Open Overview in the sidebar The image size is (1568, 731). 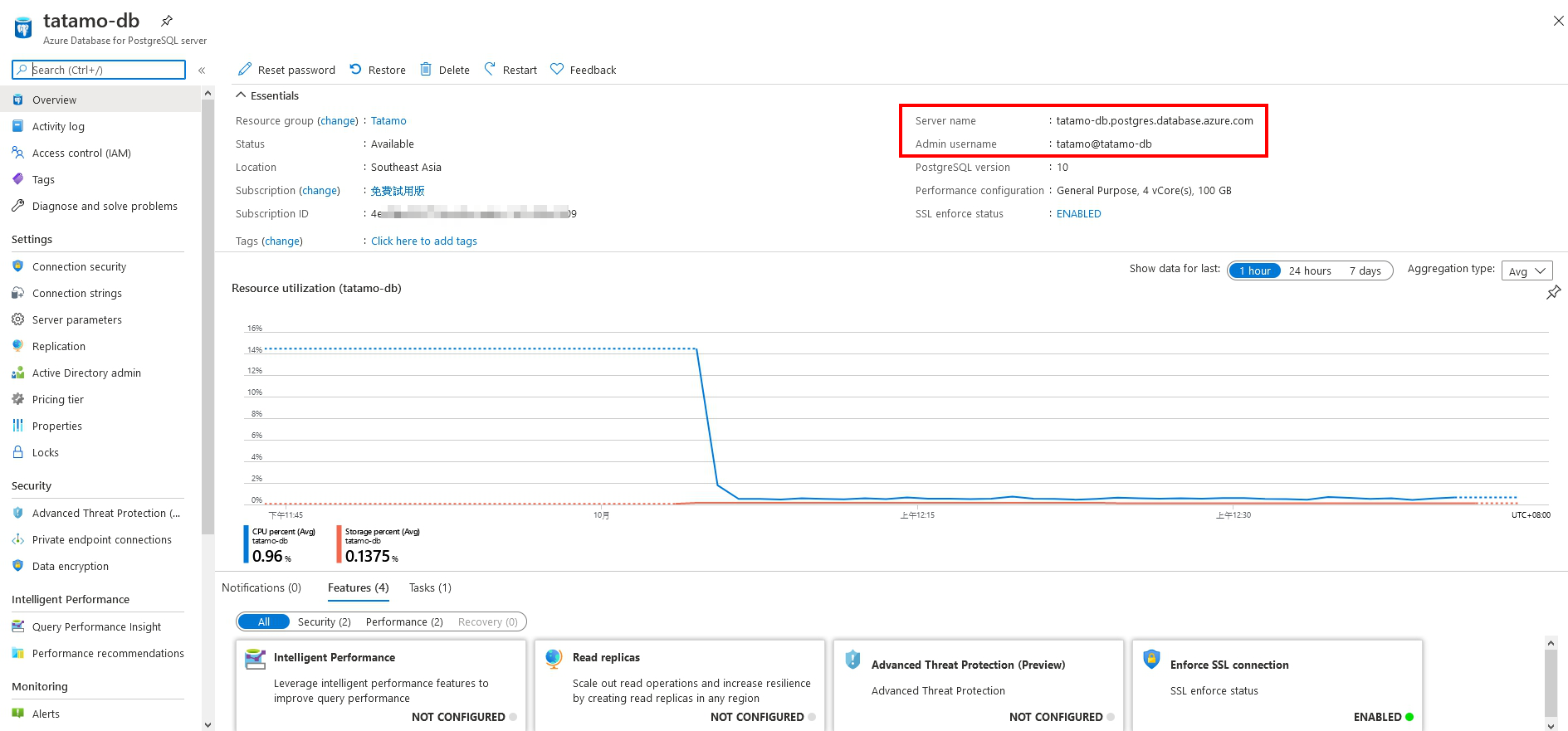100,100
